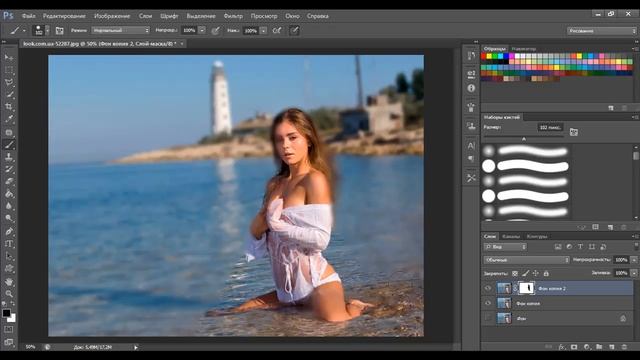This screenshot has width=640, height=360.
Task: Toggle the Brush panel from options bar
Action: click(60, 31)
